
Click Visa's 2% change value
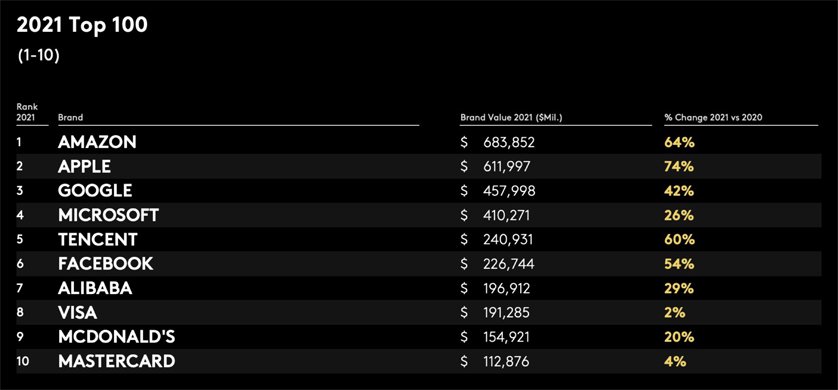[x=675, y=313]
